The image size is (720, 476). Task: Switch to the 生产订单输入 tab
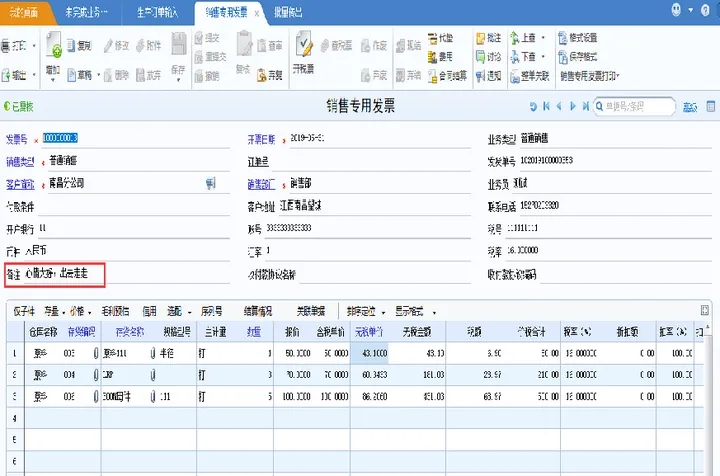153,12
